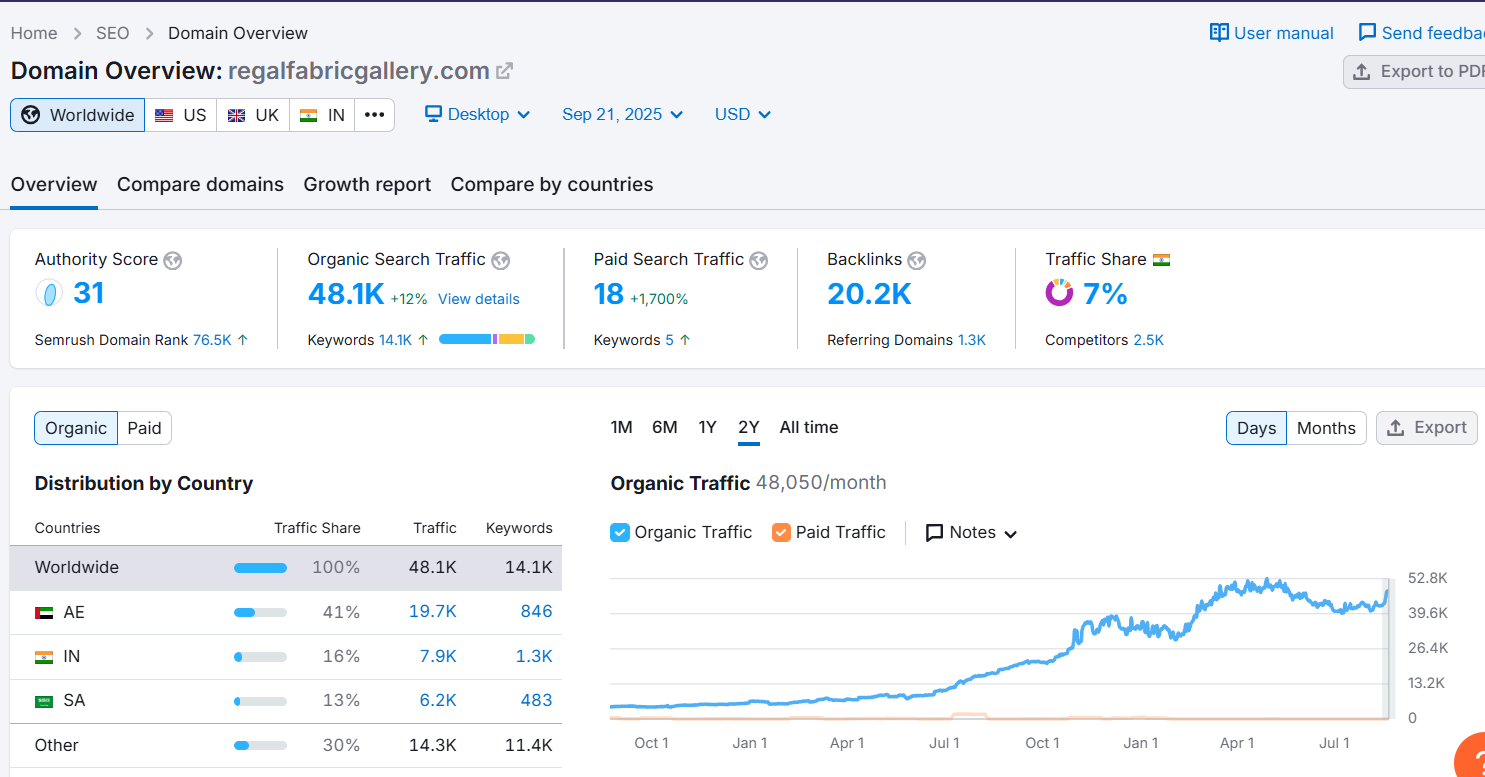The height and width of the screenshot is (777, 1485).
Task: Click the UK flag icon in country selector
Action: pos(236,115)
